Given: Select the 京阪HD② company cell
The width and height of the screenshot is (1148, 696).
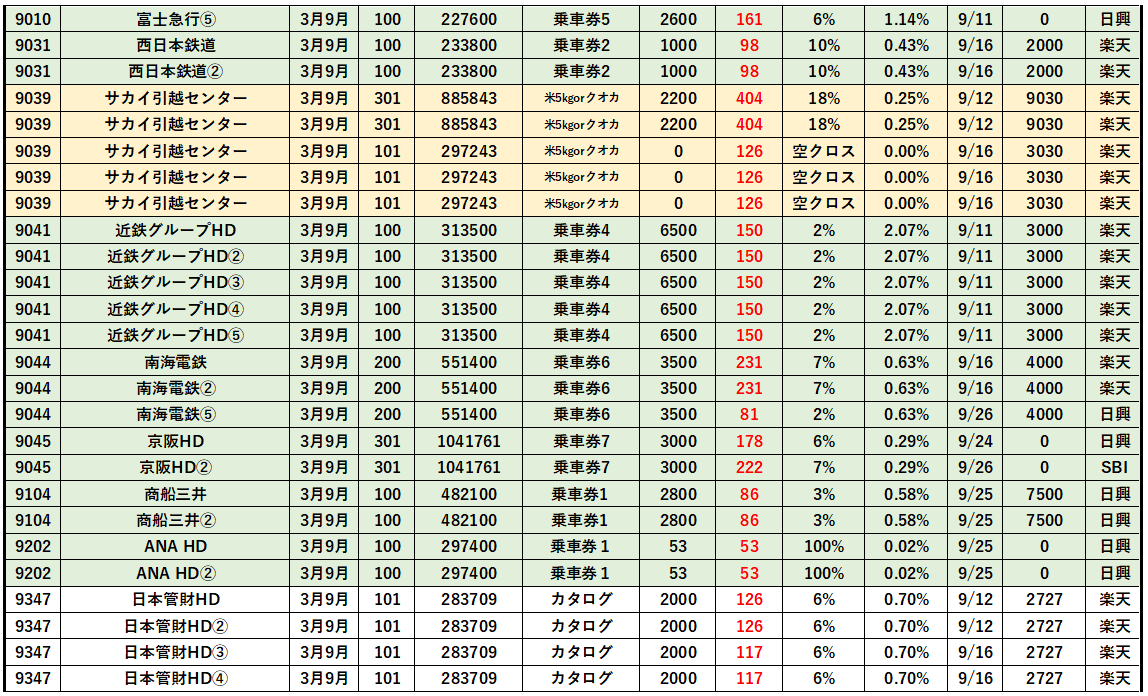Looking at the screenshot, I should pyautogui.click(x=176, y=468).
